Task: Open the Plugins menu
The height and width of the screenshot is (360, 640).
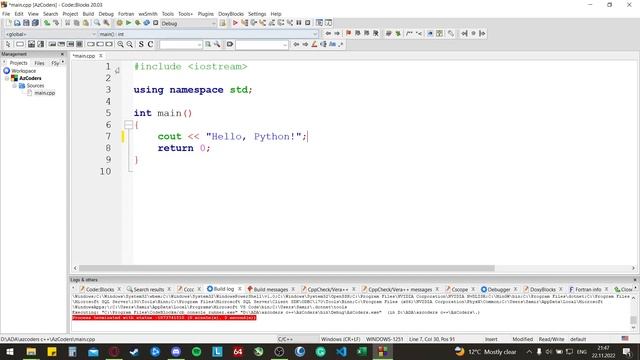Action: (x=206, y=14)
